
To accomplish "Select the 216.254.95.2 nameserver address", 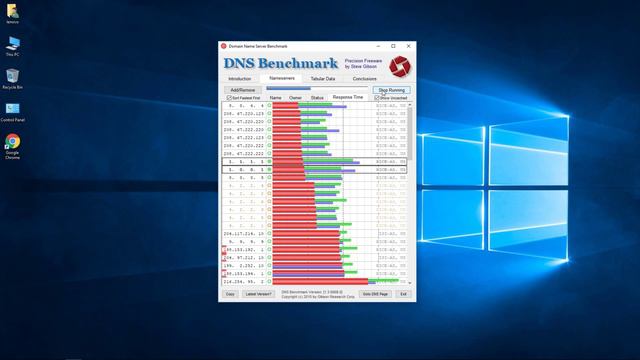I will click(244, 282).
